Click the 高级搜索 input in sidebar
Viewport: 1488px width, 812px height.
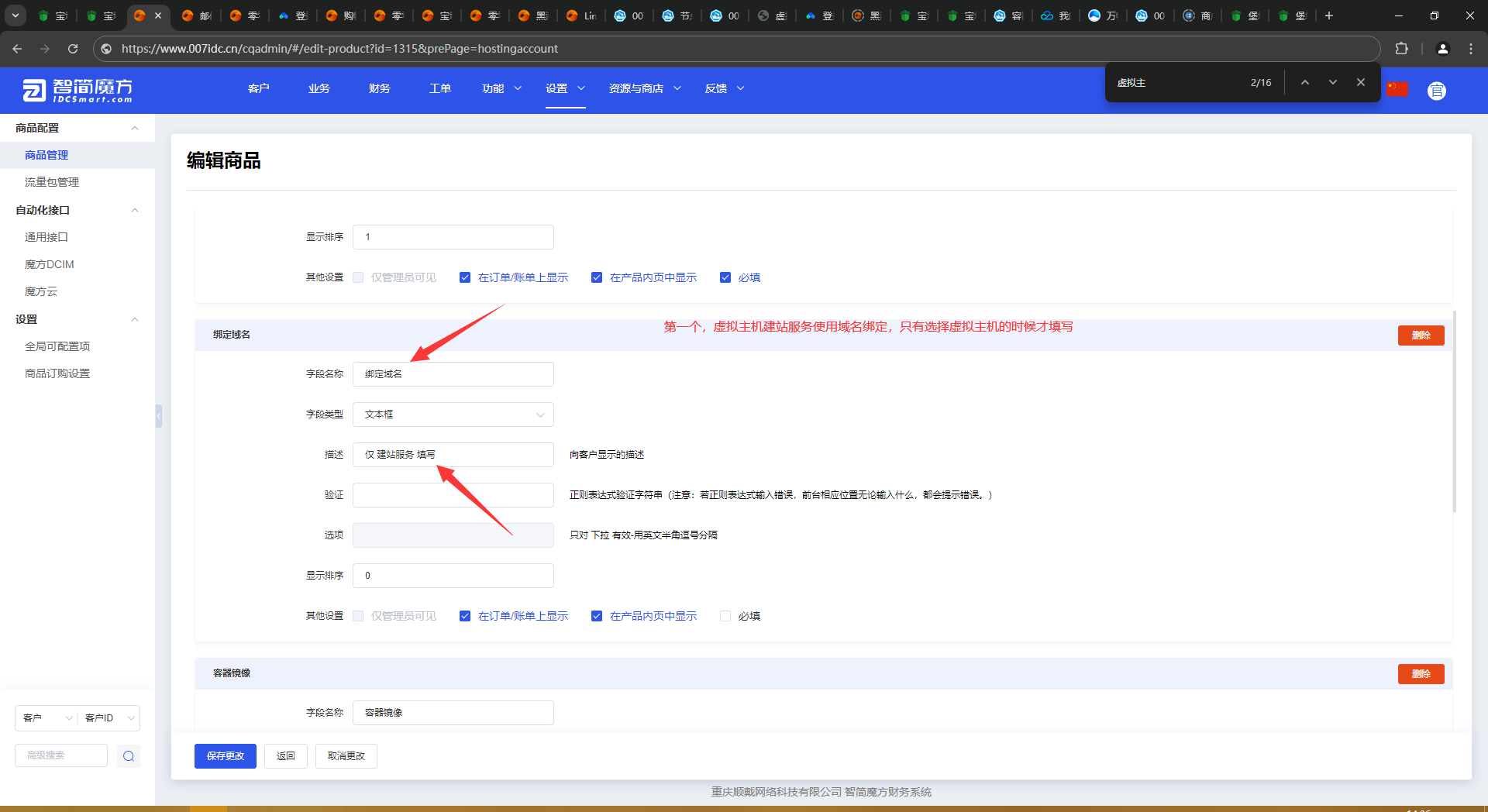[61, 755]
